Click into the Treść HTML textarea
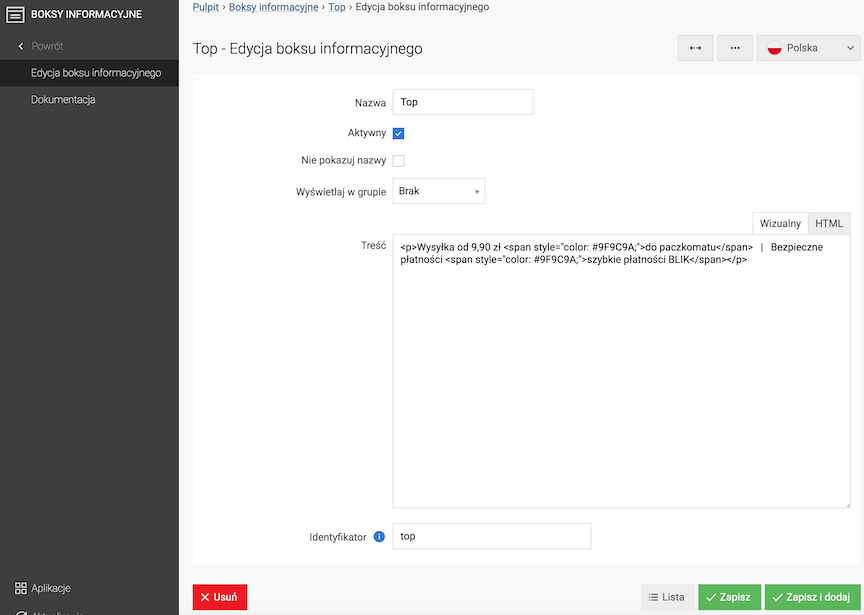 622,371
